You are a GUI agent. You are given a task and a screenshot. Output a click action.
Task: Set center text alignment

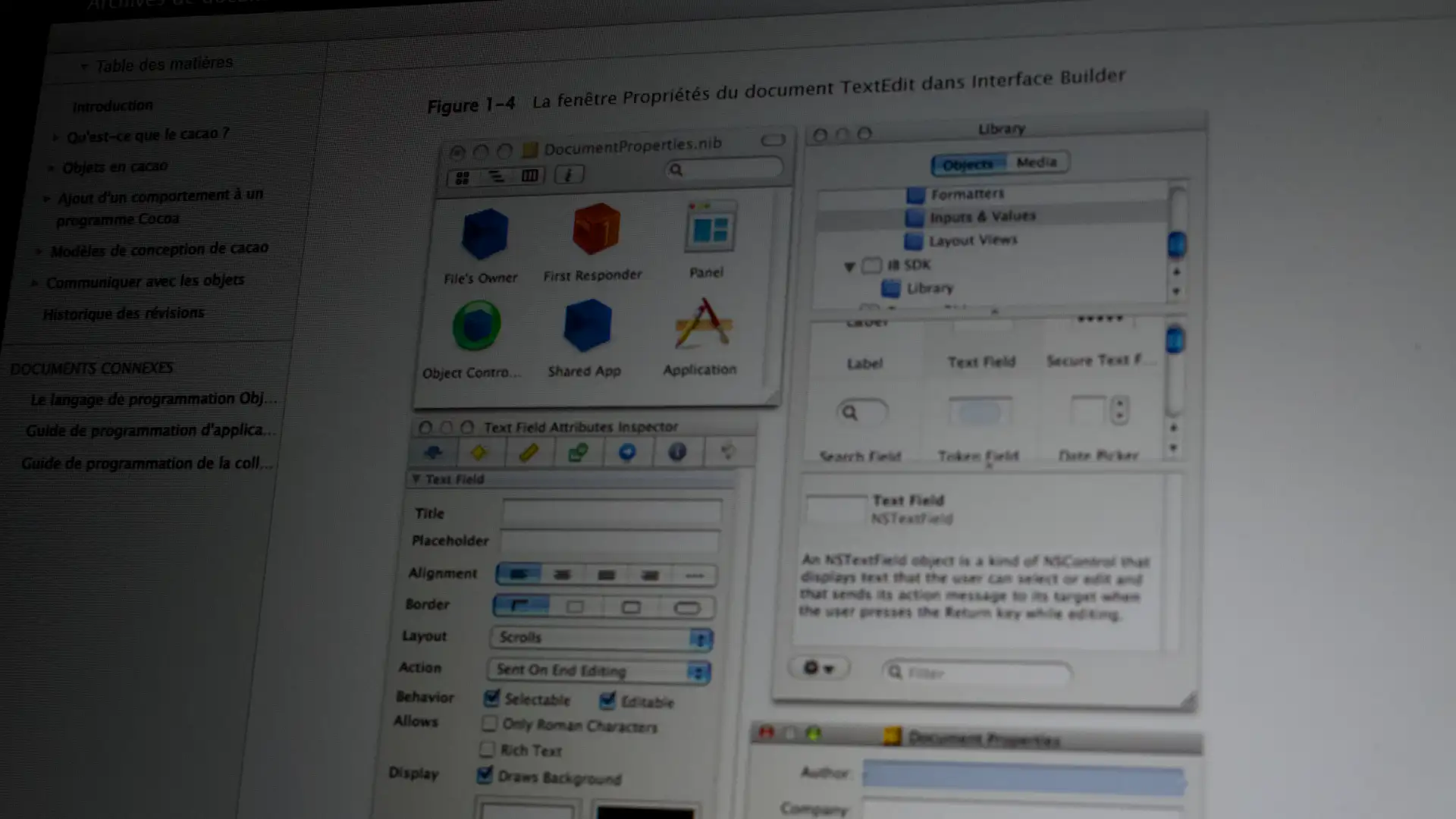(562, 575)
